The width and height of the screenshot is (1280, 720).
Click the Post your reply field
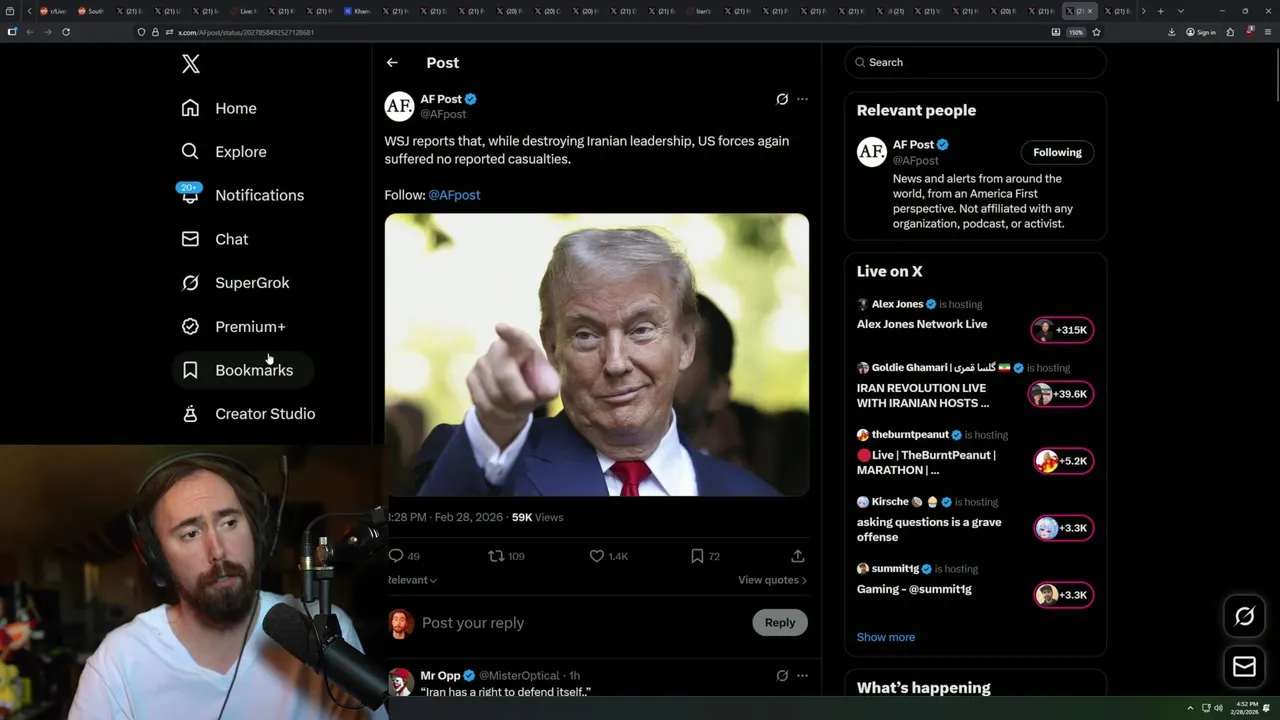pos(580,623)
